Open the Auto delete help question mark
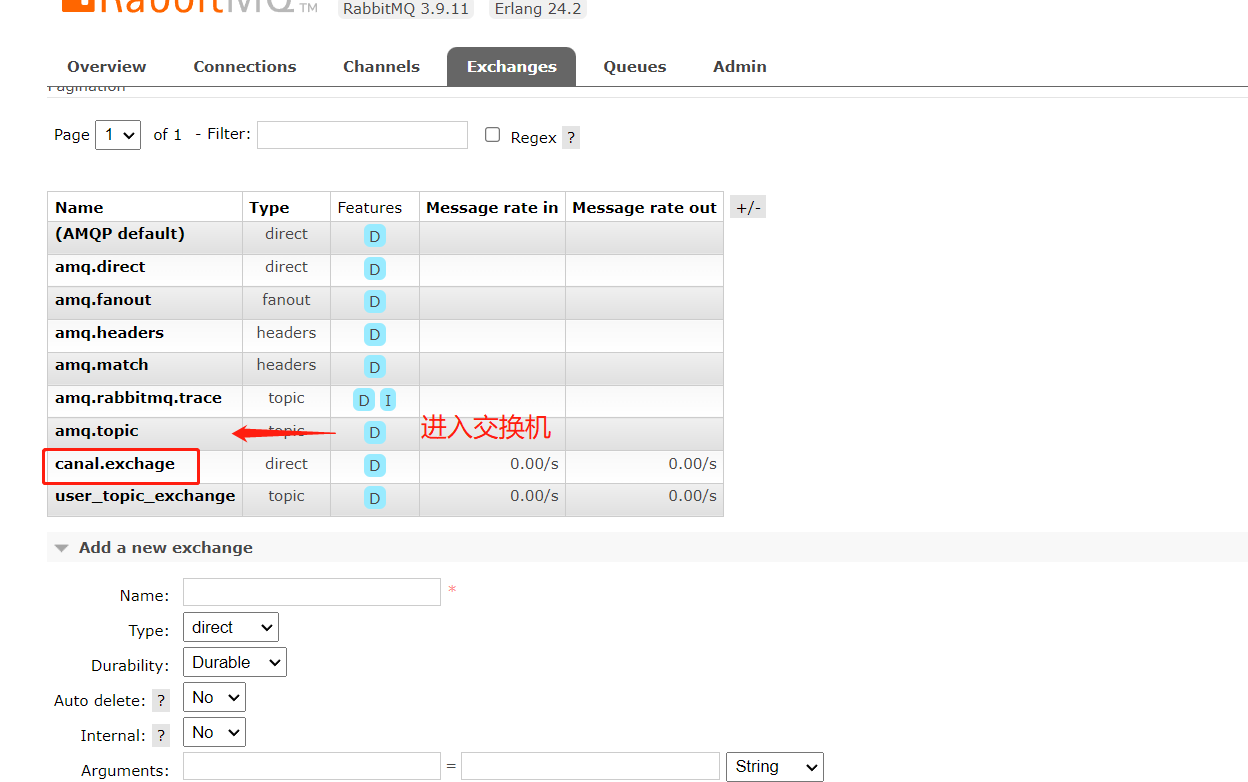This screenshot has width=1248, height=782. point(161,700)
